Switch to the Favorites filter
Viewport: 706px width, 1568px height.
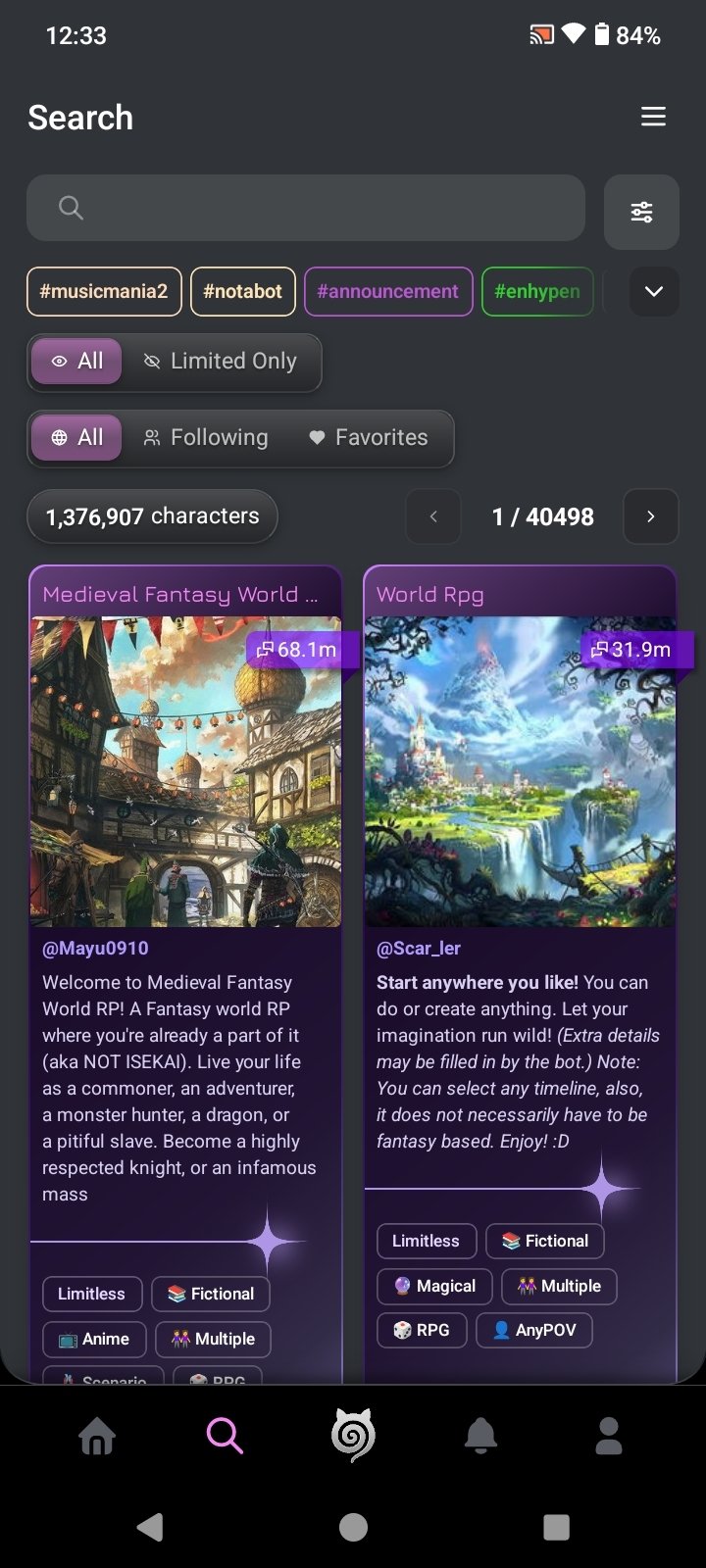click(369, 438)
